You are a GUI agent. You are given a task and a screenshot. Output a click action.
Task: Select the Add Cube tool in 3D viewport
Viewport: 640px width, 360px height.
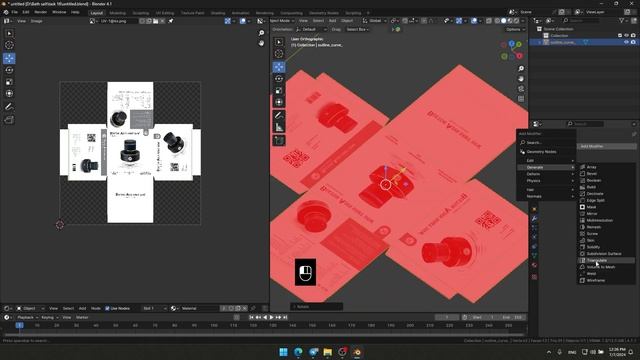pos(279,141)
